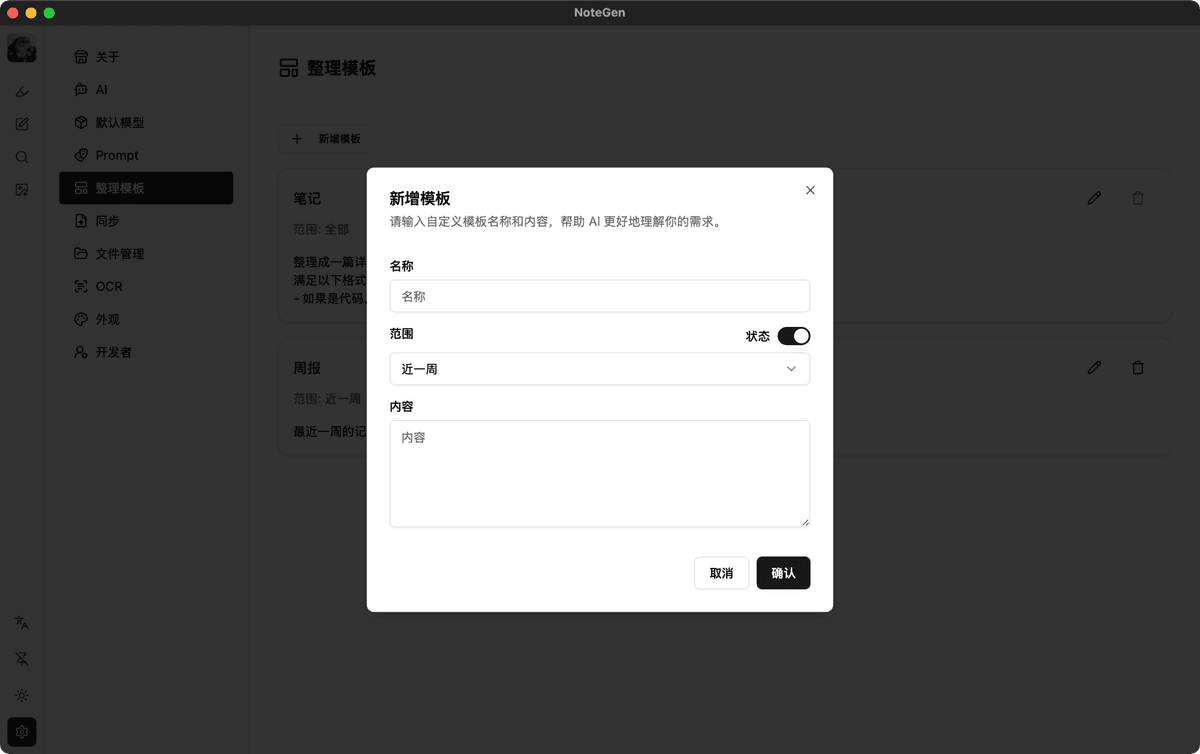
Task: Open search from the left rail magnifier icon
Action: (x=21, y=156)
